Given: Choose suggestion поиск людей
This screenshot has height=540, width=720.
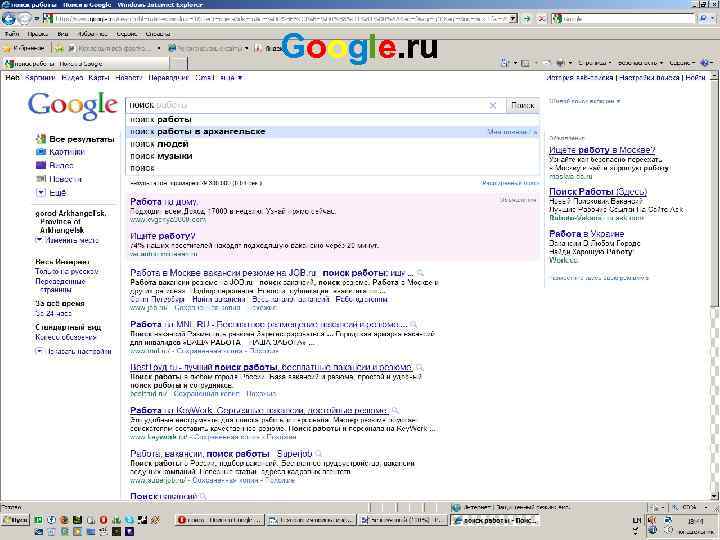Looking at the screenshot, I should pos(332,144).
